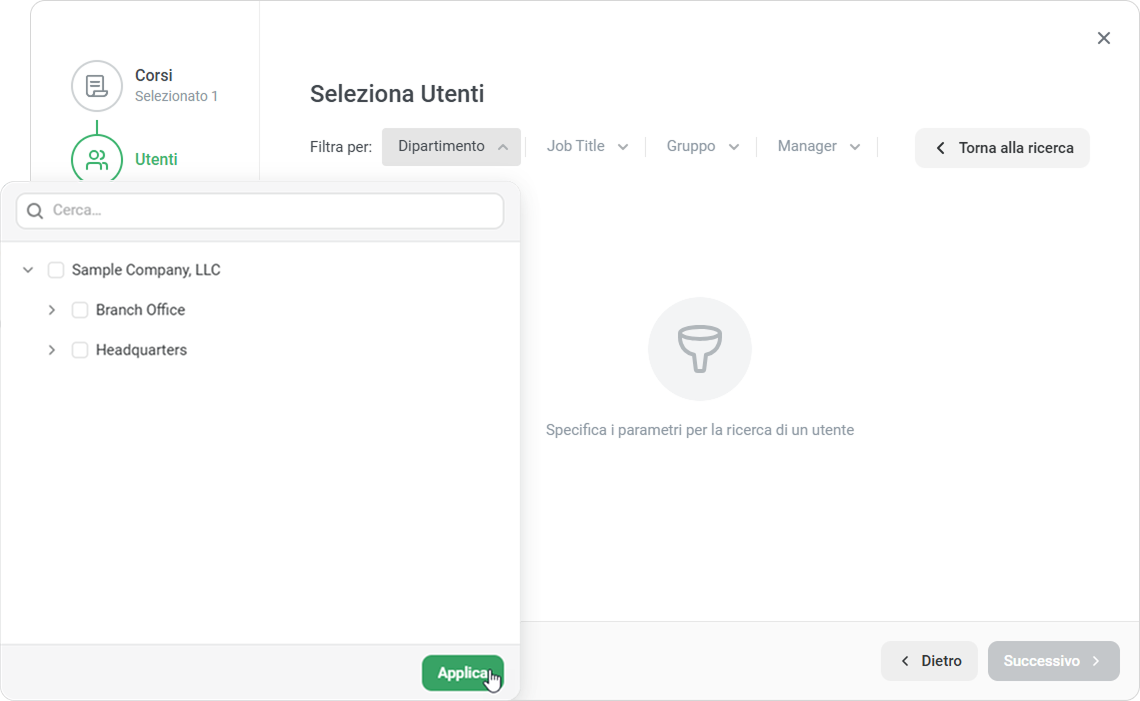The height and width of the screenshot is (701, 1140).
Task: Click the left chevron on Dietro
Action: (905, 661)
